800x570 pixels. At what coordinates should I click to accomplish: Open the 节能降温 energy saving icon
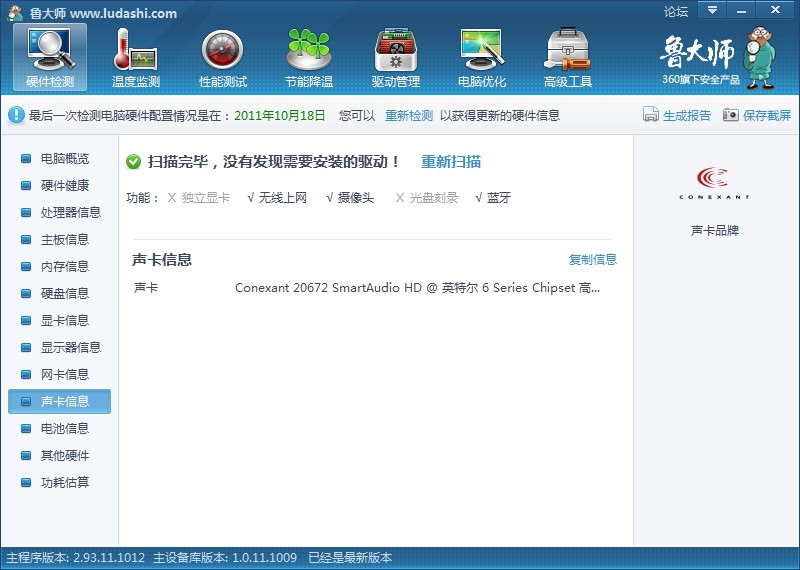(309, 56)
